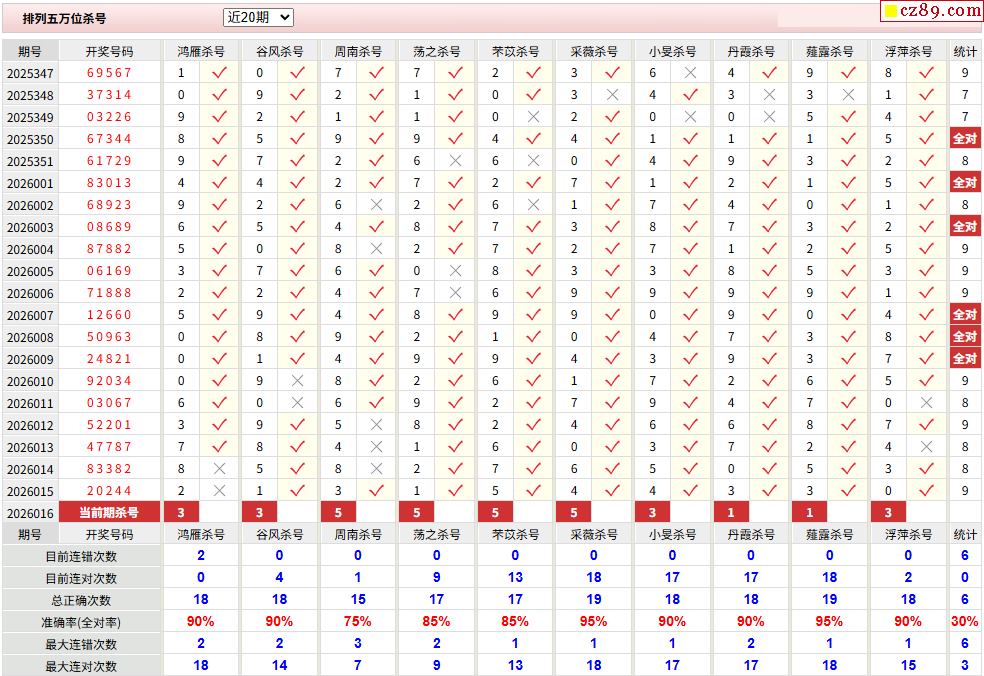Click the X mark for 采薇杀号 in row 2025348
The image size is (984, 676).
coord(612,95)
